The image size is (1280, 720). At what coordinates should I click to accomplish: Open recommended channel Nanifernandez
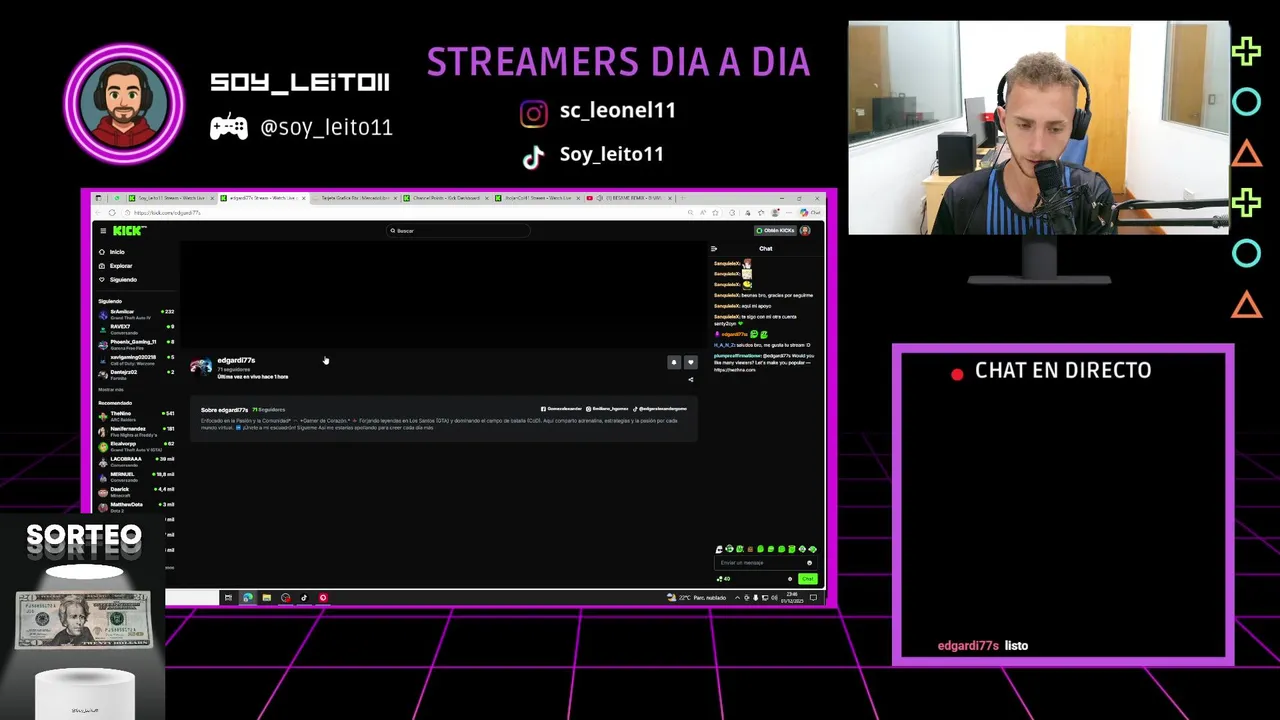tap(136, 430)
